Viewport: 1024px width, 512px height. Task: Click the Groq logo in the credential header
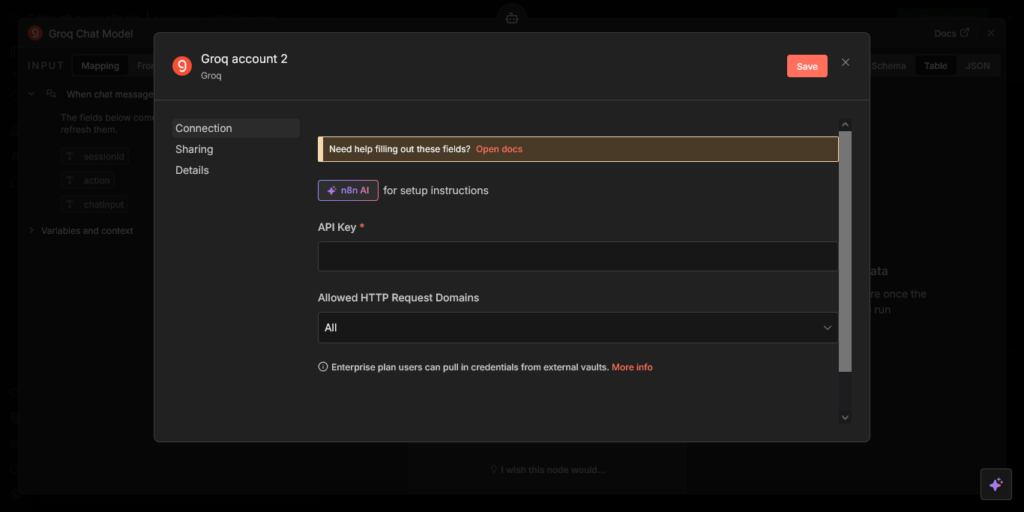coord(182,66)
